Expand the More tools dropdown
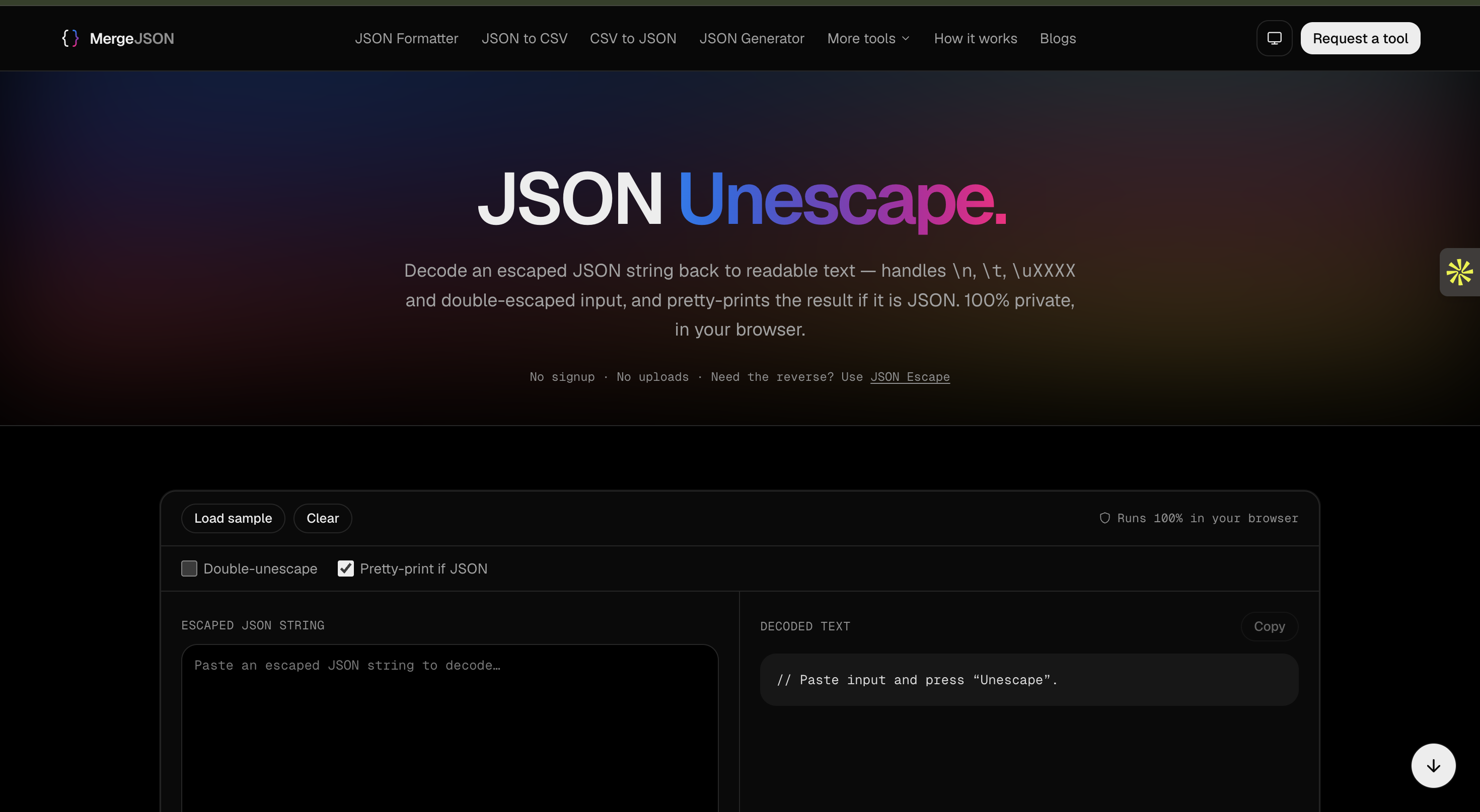Image resolution: width=1480 pixels, height=812 pixels. (868, 38)
